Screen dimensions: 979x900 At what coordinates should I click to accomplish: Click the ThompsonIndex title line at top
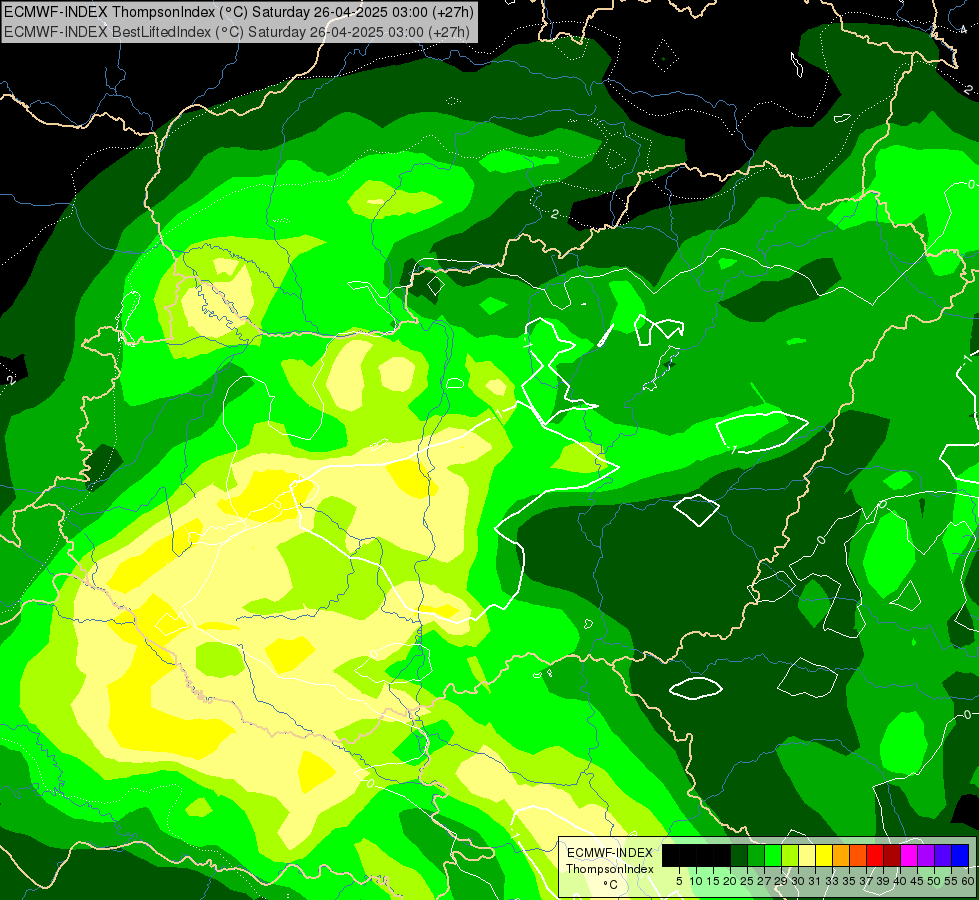pos(239,12)
